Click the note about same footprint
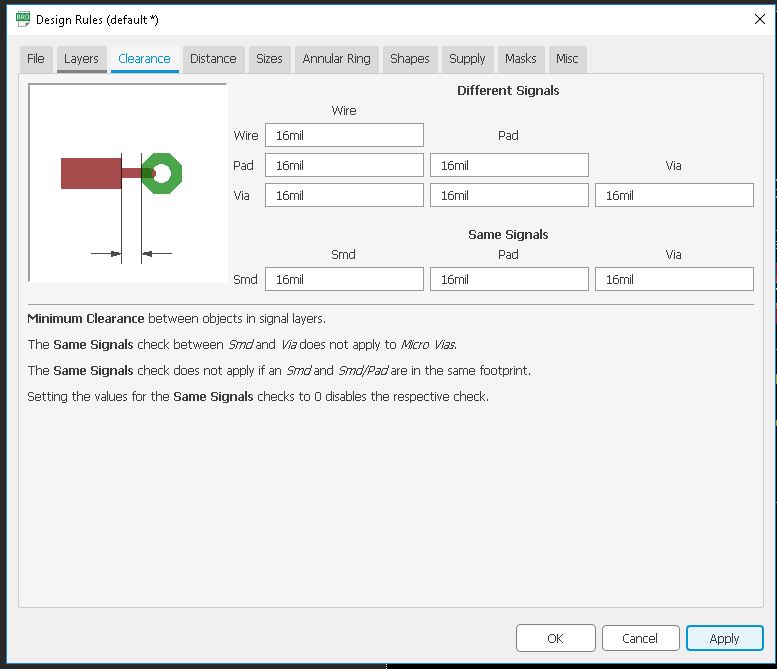The width and height of the screenshot is (777, 669). [279, 371]
